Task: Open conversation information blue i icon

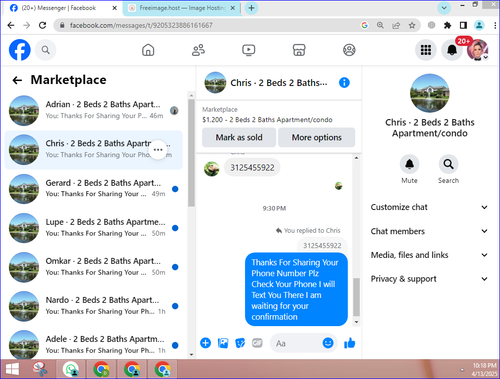Action: click(344, 82)
